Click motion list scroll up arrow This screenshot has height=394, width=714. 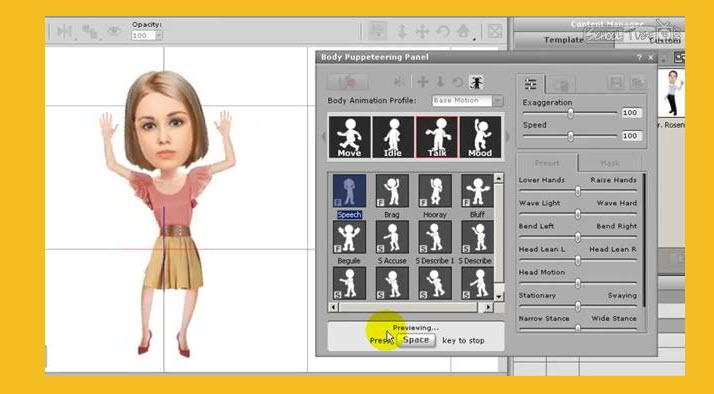click(x=499, y=178)
